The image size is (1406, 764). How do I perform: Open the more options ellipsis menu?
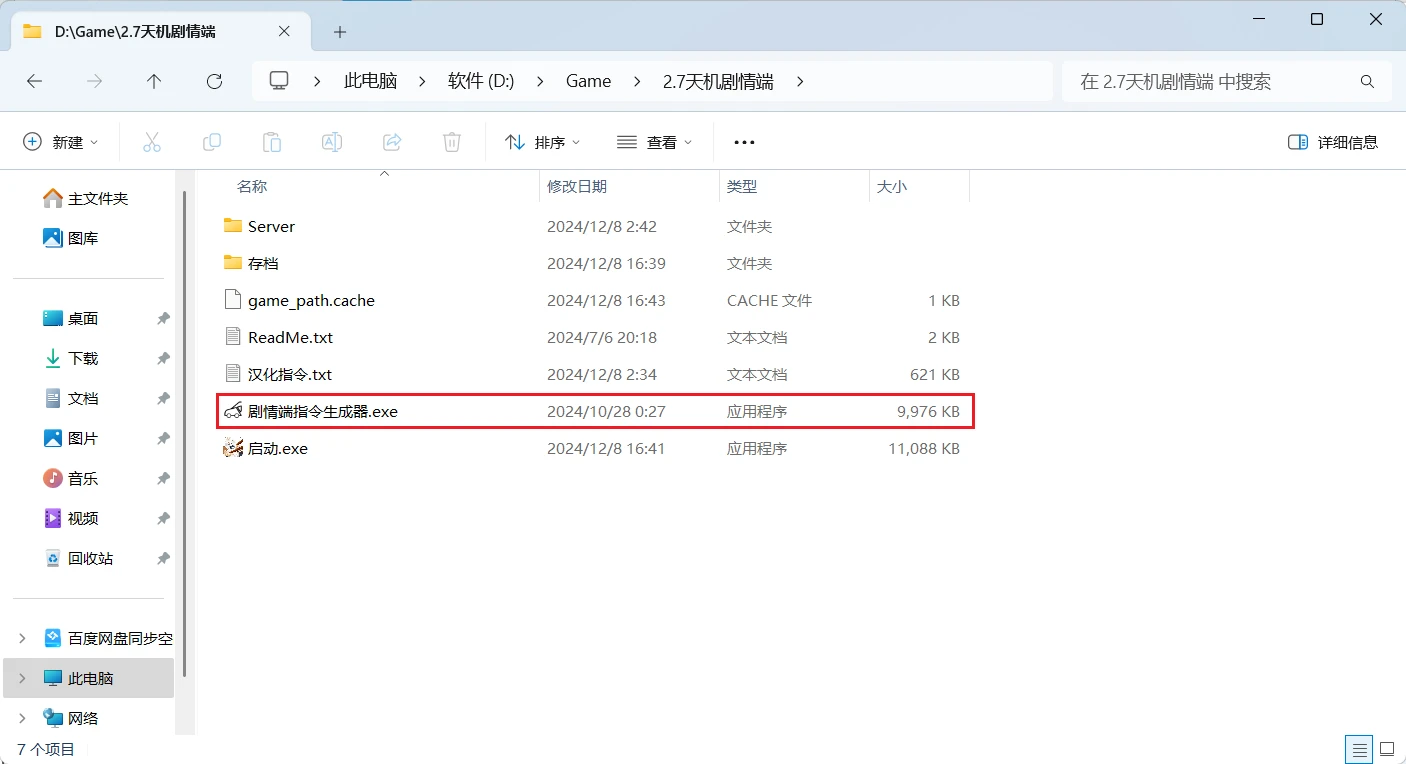[744, 142]
